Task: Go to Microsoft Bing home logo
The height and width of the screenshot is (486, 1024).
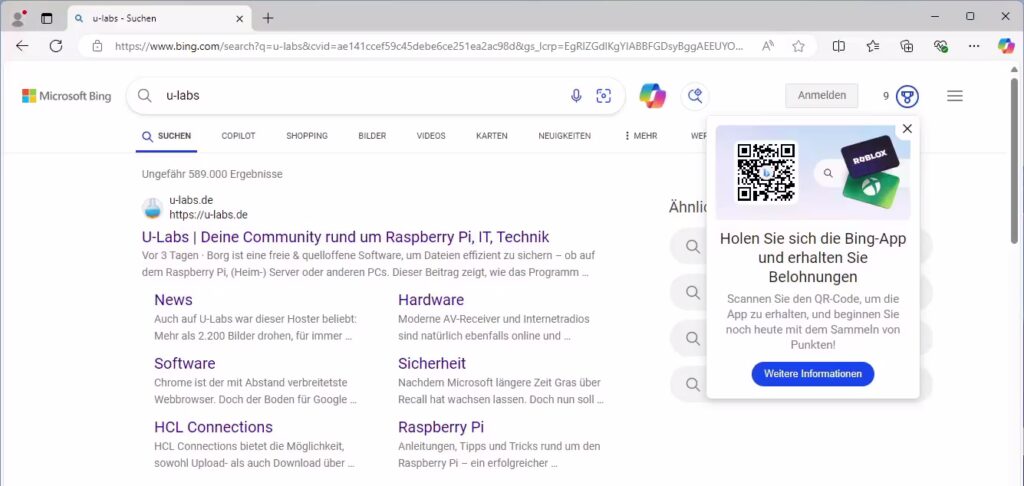Action: point(67,96)
